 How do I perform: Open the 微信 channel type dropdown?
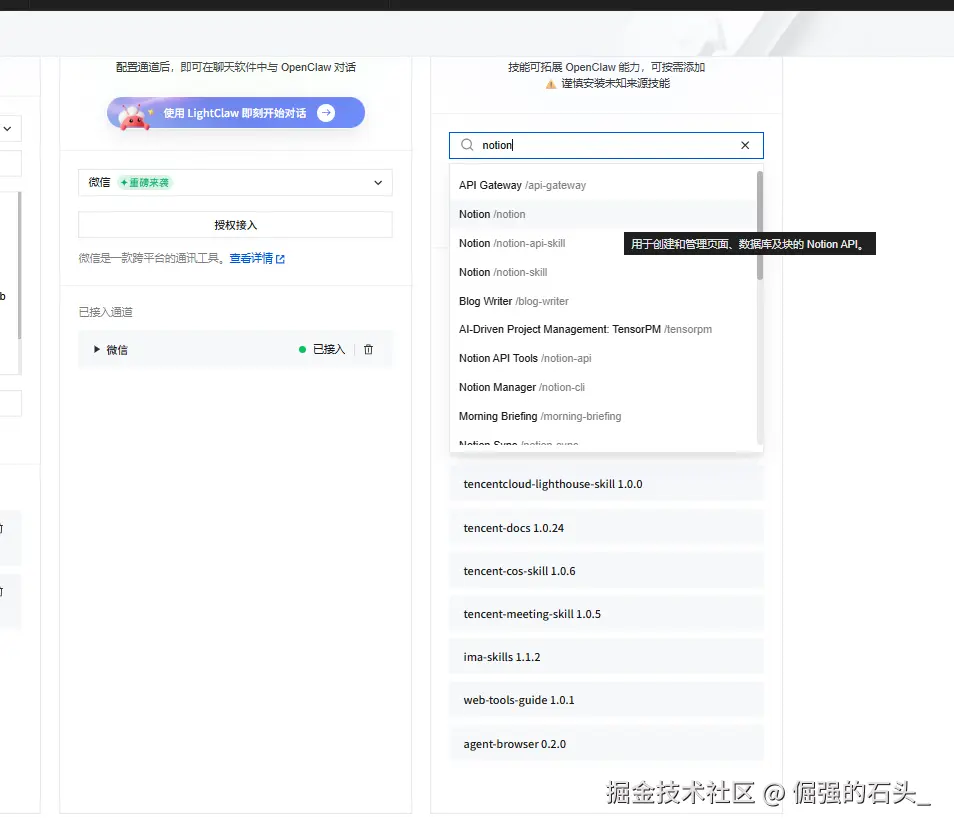235,183
